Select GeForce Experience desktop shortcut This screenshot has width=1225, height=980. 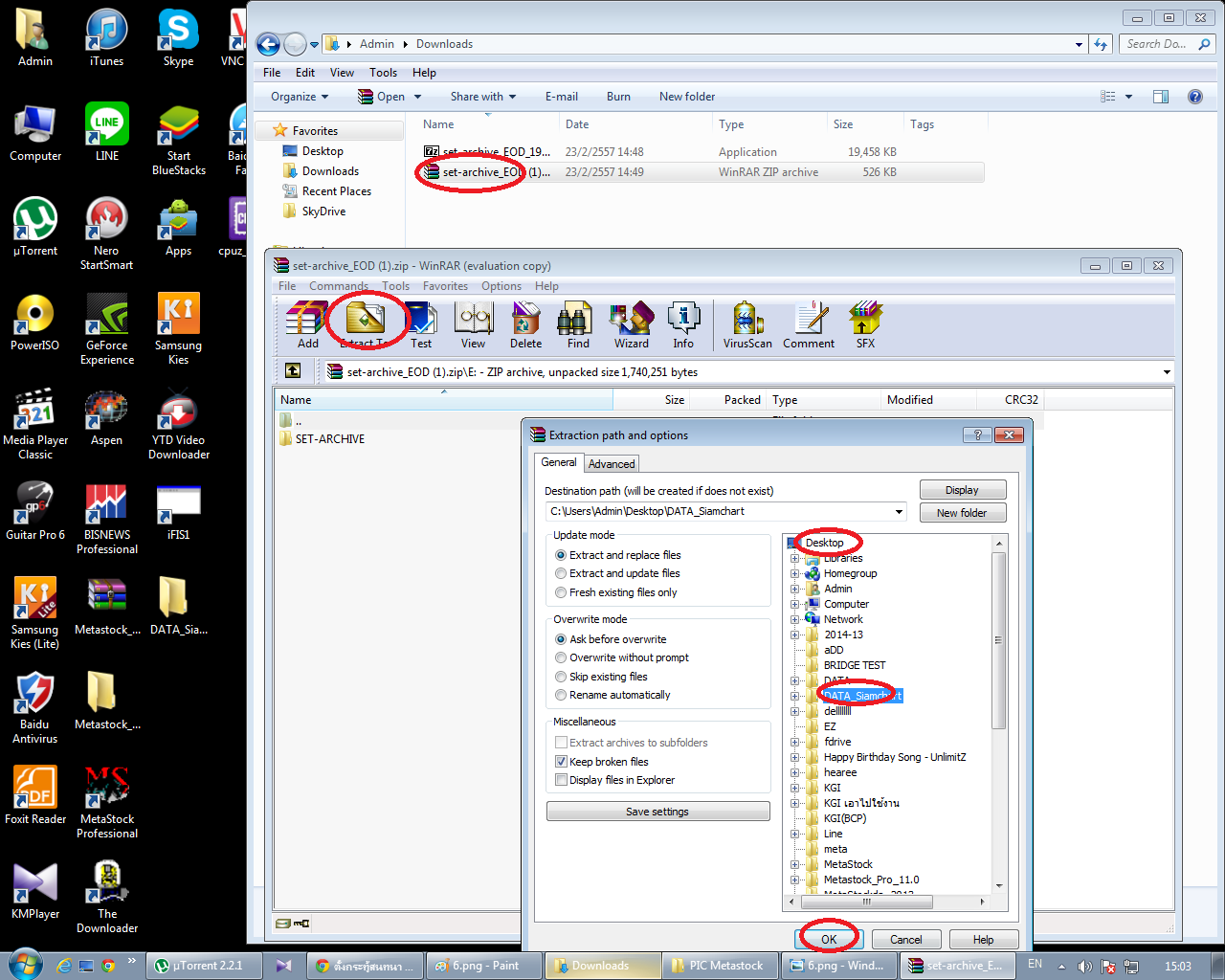107,329
